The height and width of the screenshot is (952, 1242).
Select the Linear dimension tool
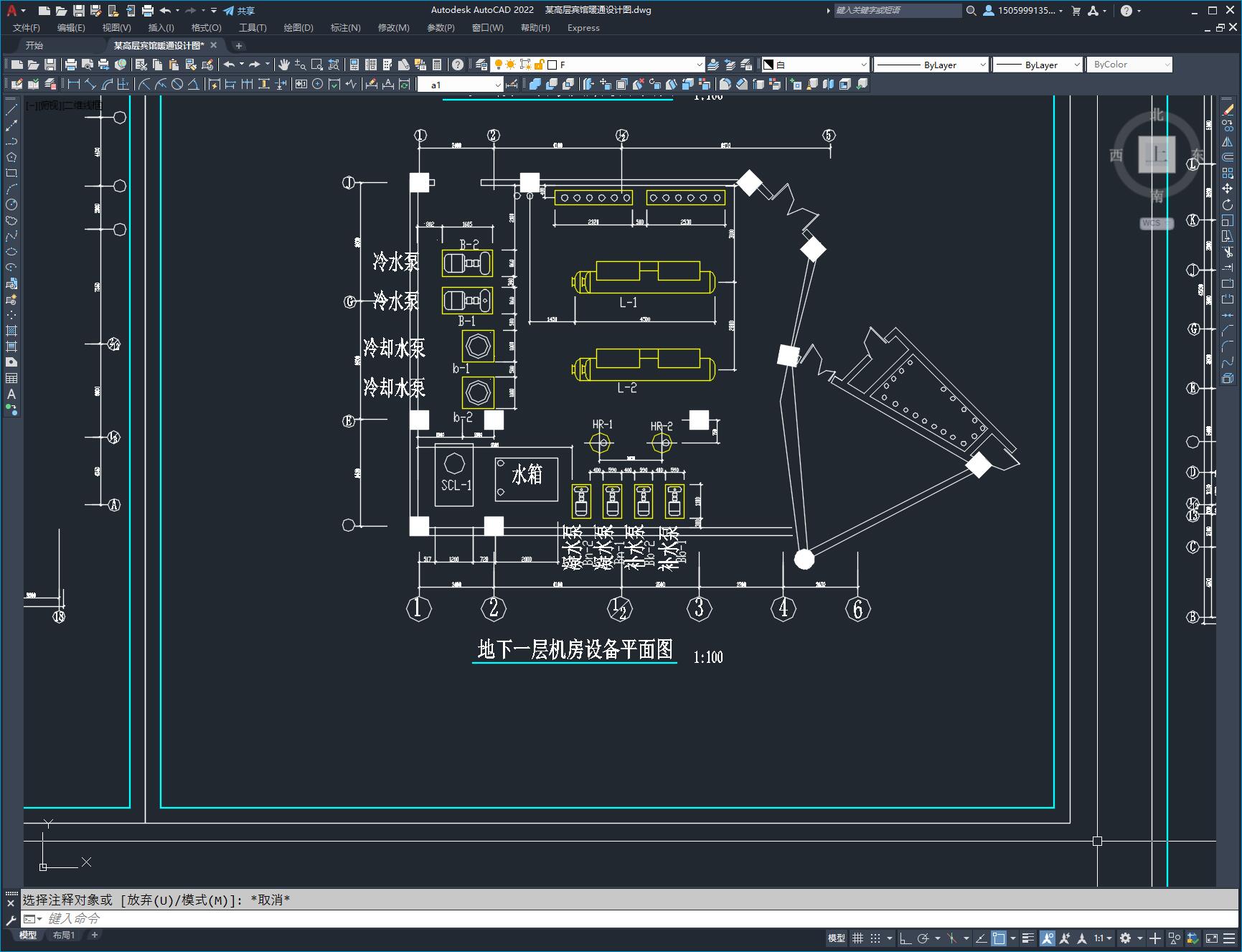pyautogui.click(x=74, y=84)
